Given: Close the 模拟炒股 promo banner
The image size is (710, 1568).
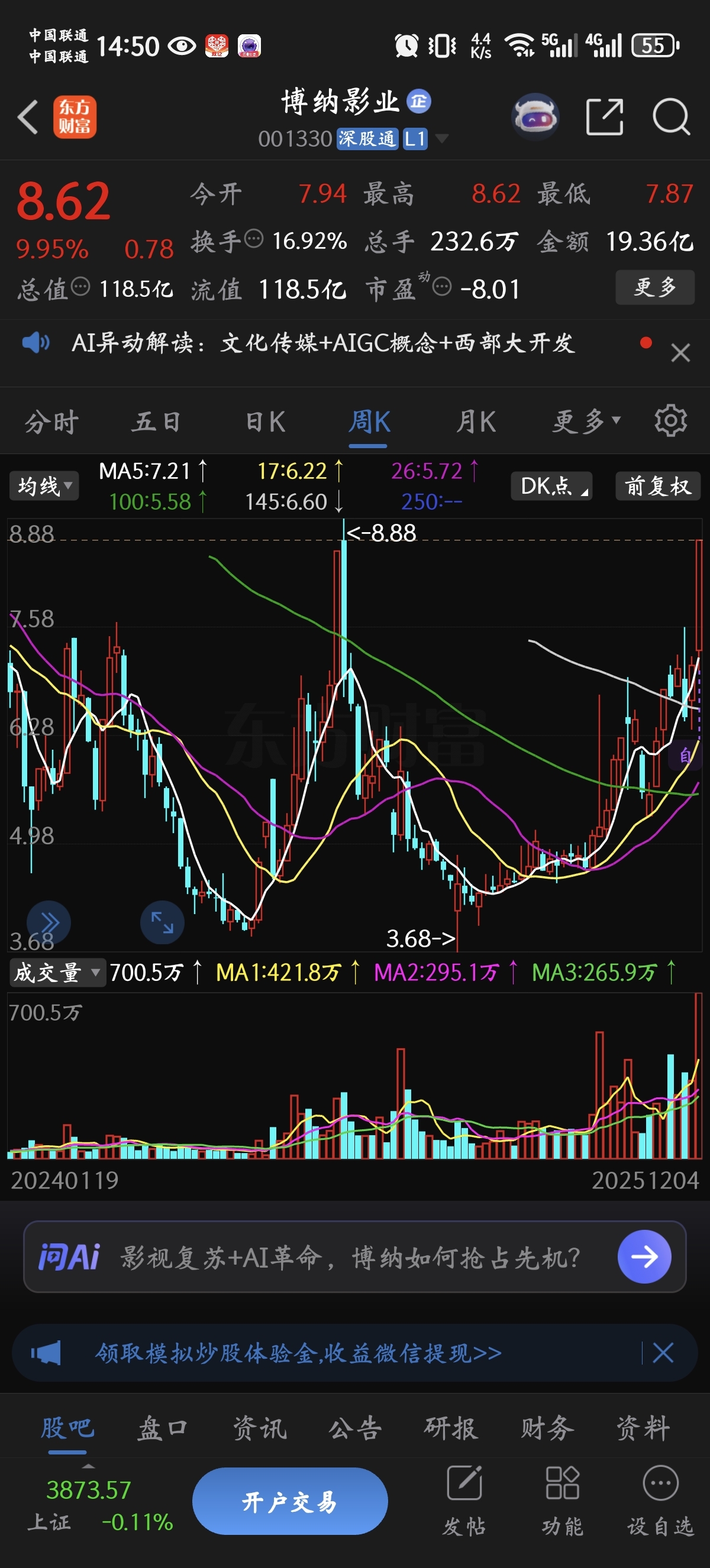Looking at the screenshot, I should (x=663, y=1353).
